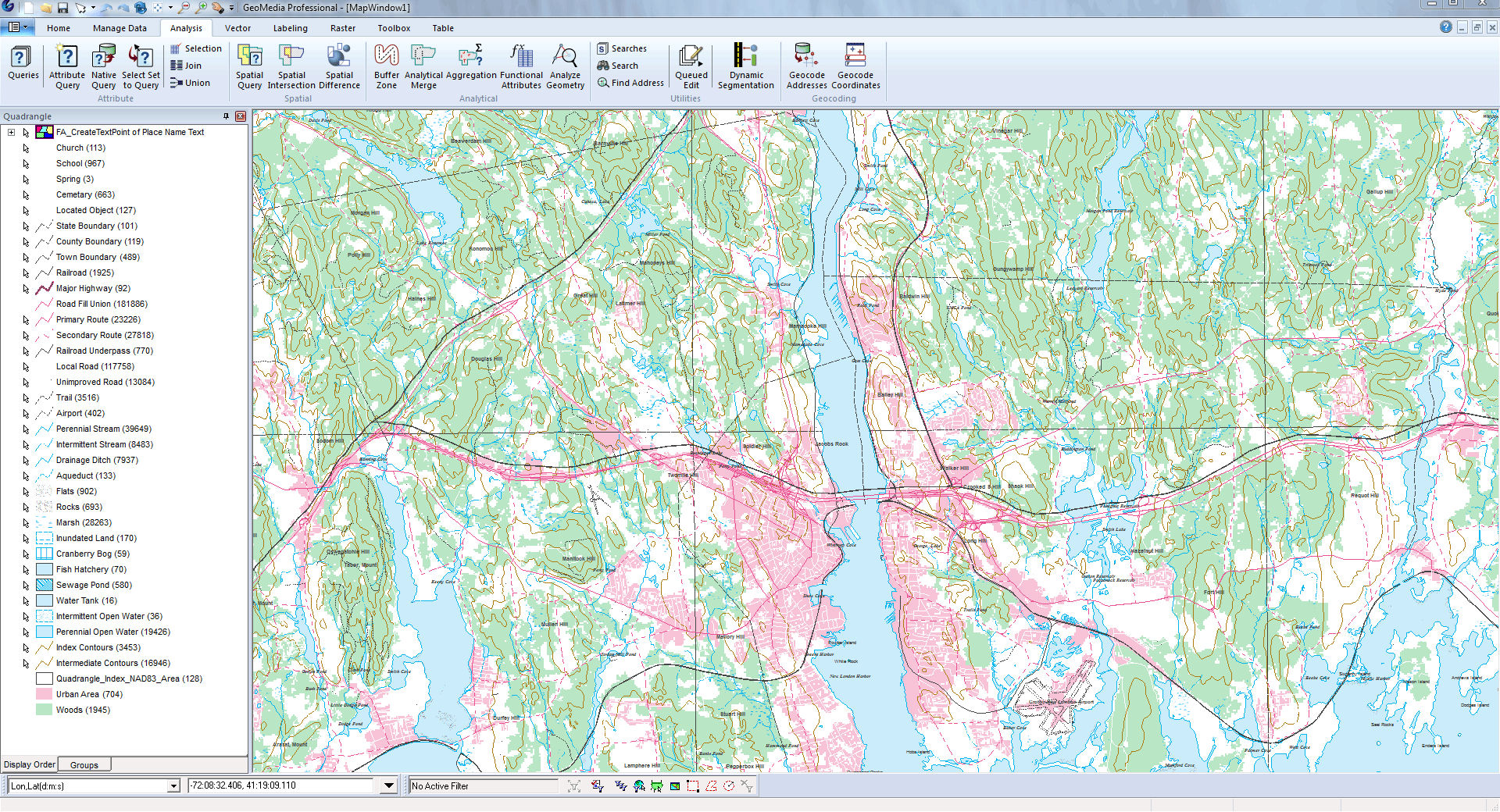
Task: Click the Union button in the Selection group
Action: tap(190, 82)
